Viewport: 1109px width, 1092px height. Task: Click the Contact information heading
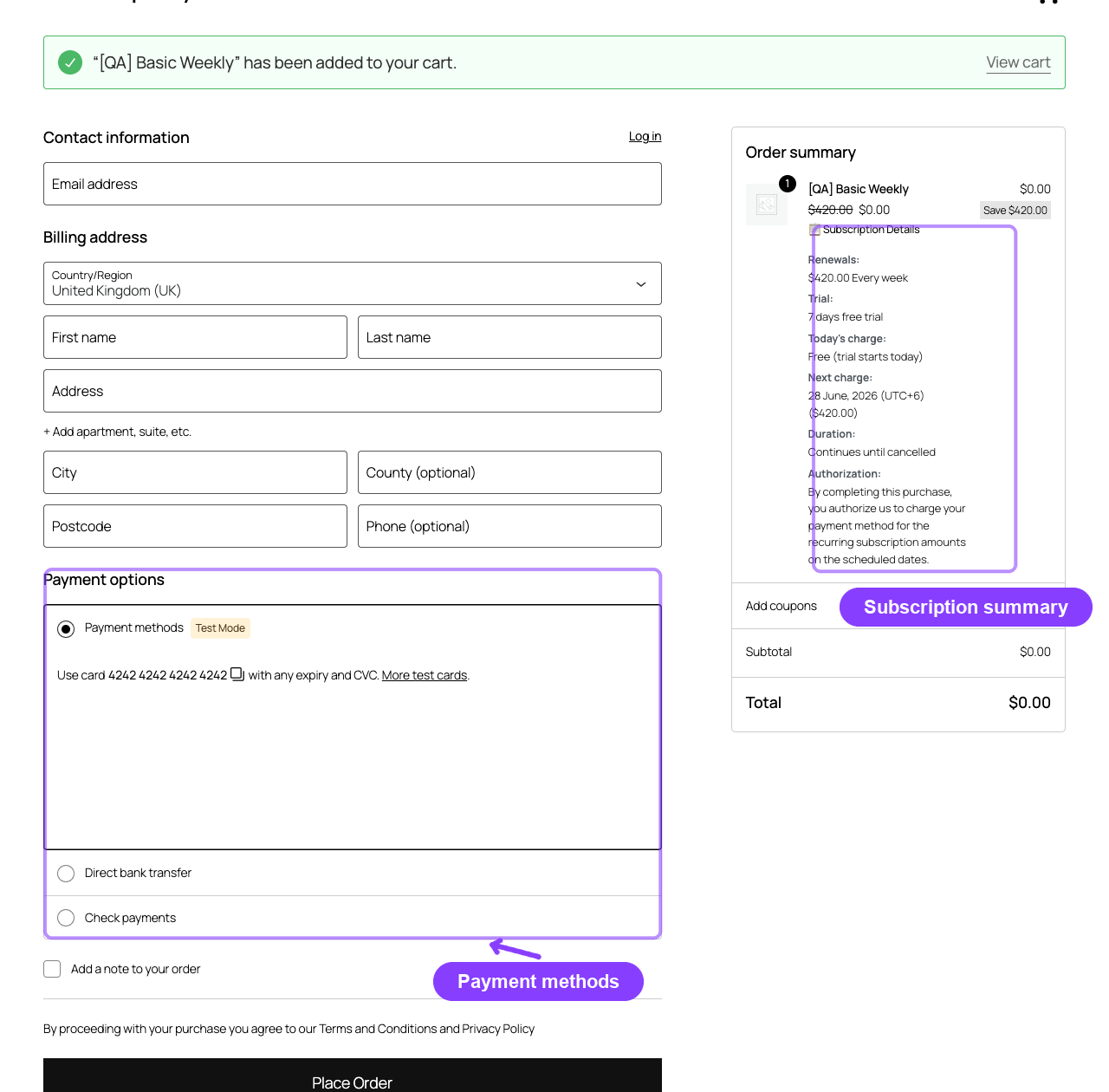116,138
